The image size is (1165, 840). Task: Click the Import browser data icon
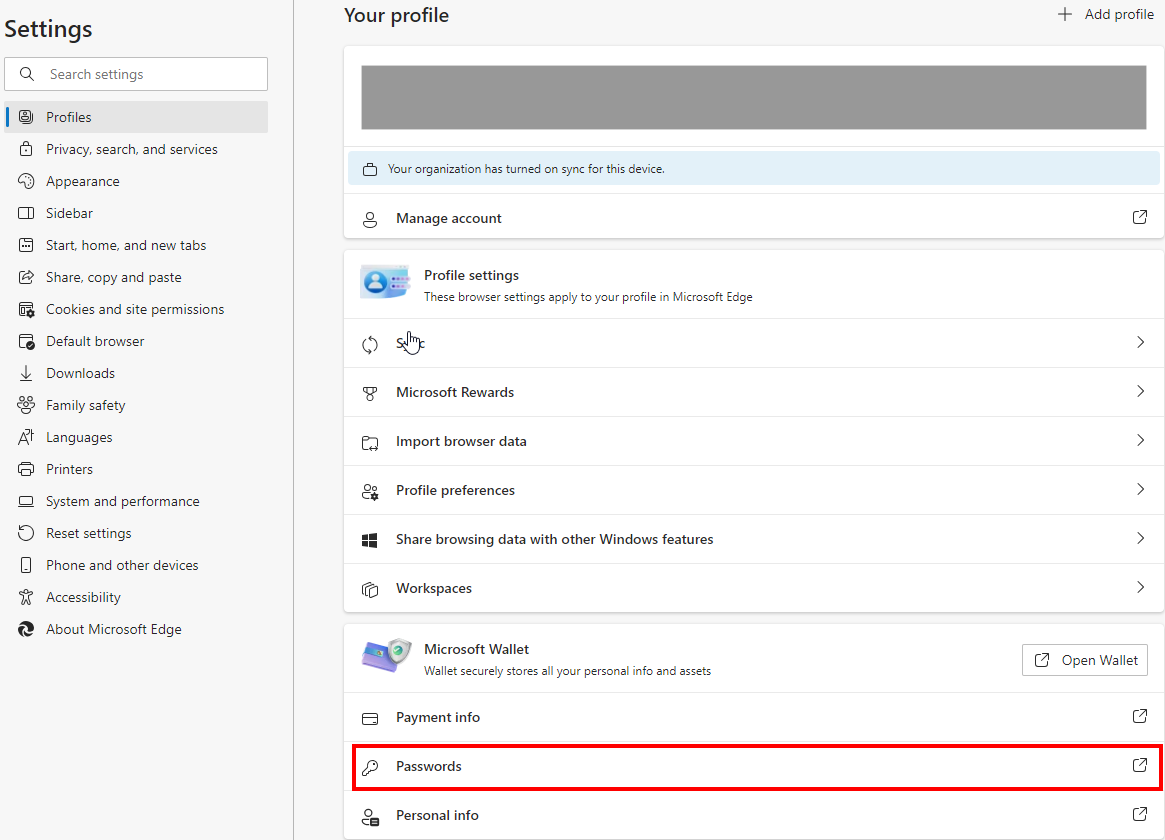tap(370, 443)
